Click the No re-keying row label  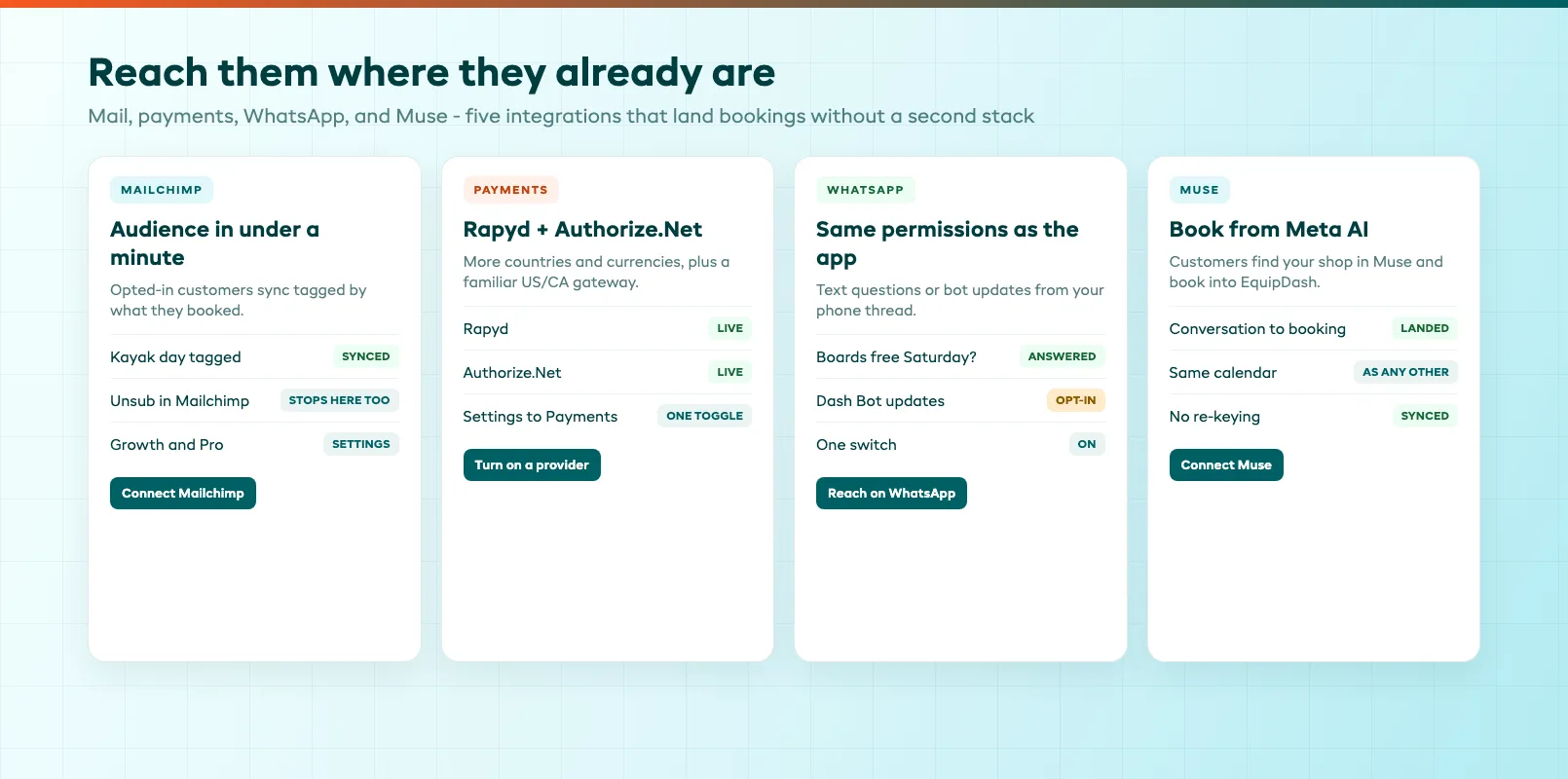click(1214, 417)
